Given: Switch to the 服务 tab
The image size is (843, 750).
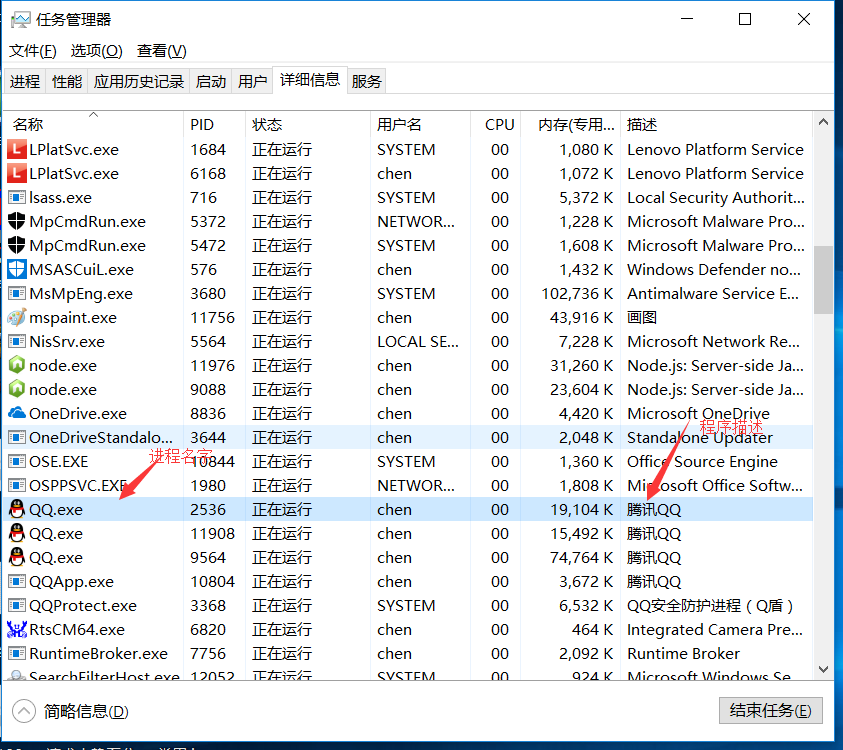Looking at the screenshot, I should point(367,82).
